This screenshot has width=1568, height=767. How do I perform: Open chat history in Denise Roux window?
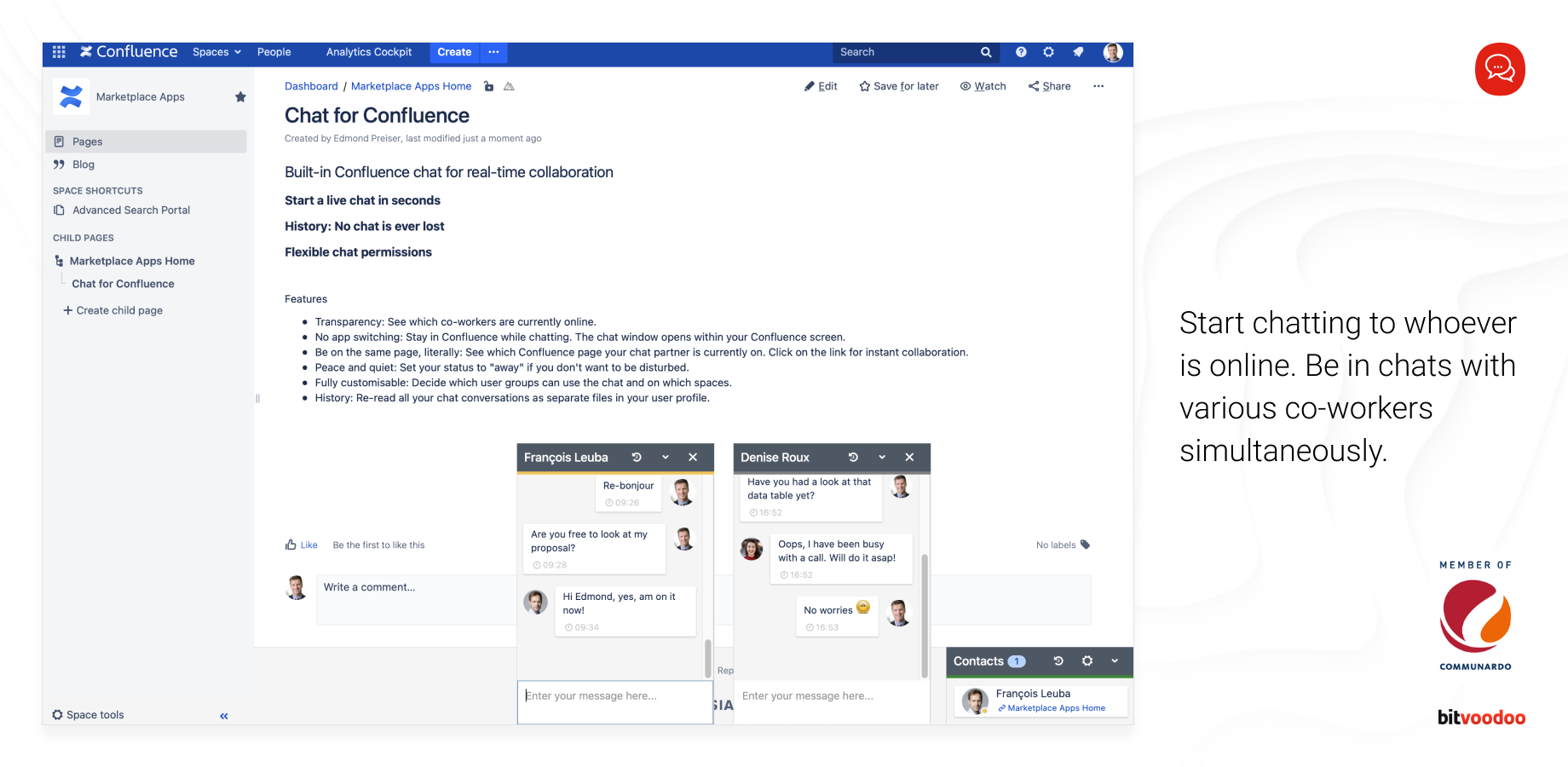click(853, 458)
